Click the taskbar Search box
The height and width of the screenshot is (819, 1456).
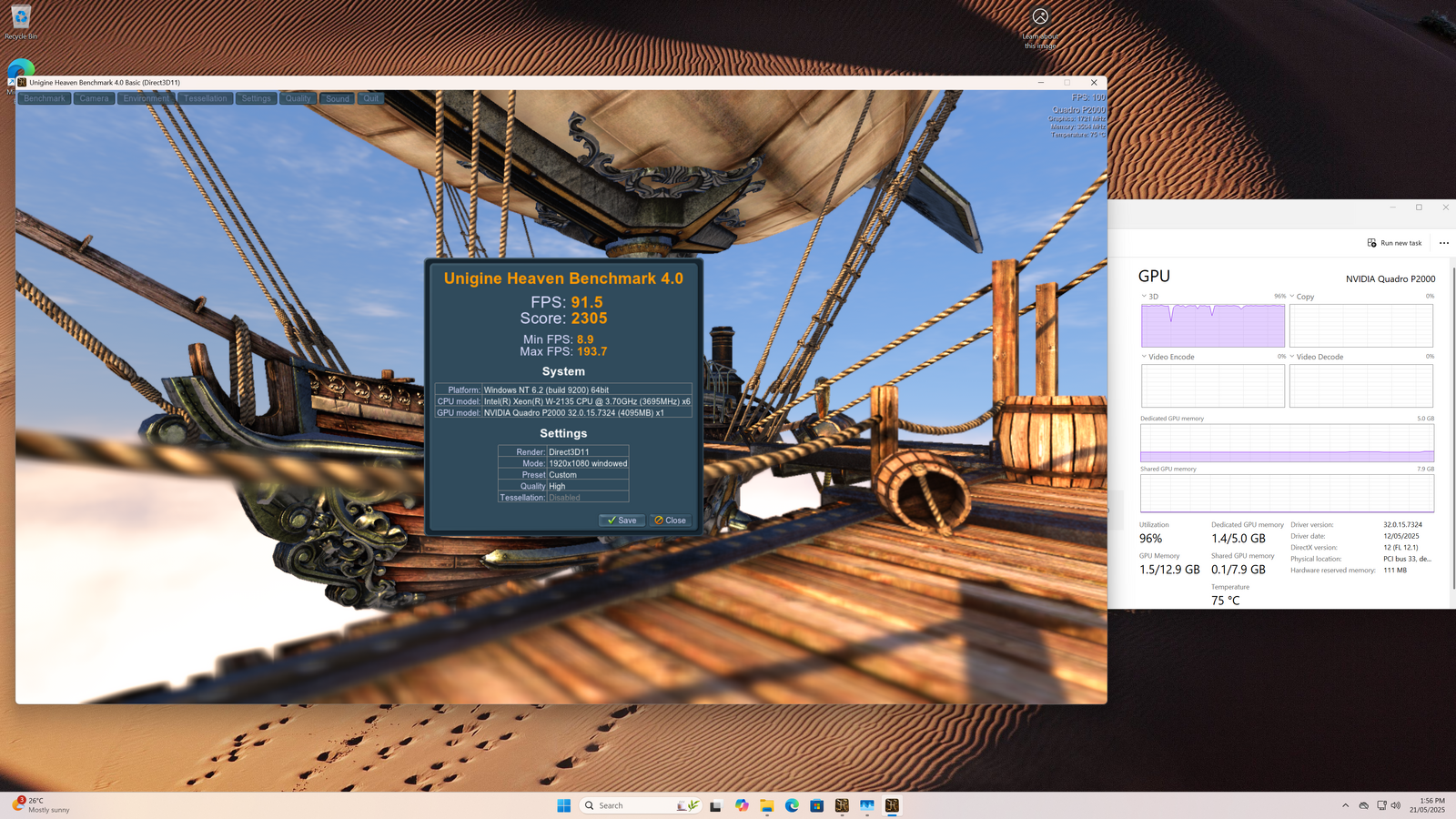[641, 805]
